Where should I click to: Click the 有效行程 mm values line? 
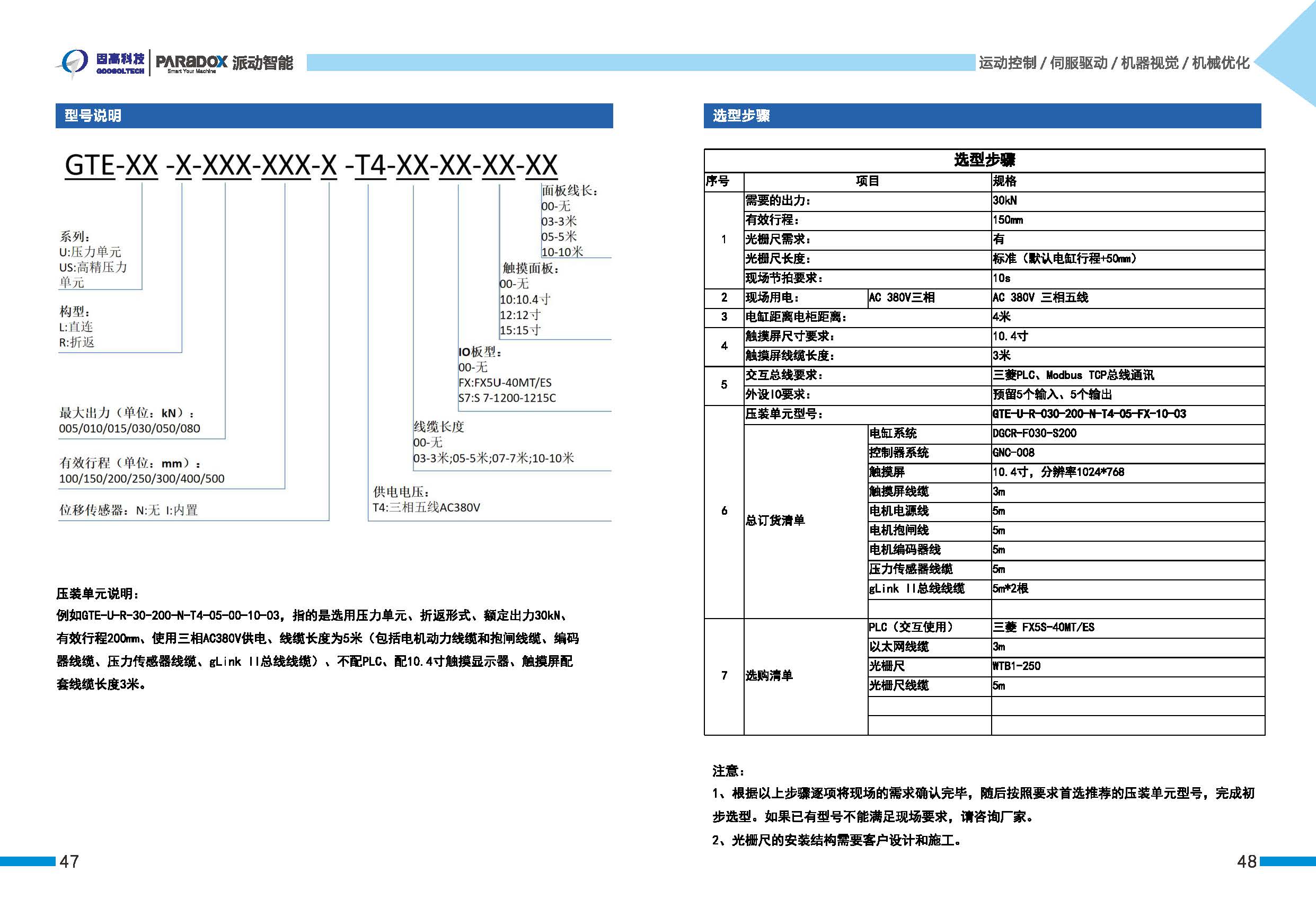tap(142, 478)
